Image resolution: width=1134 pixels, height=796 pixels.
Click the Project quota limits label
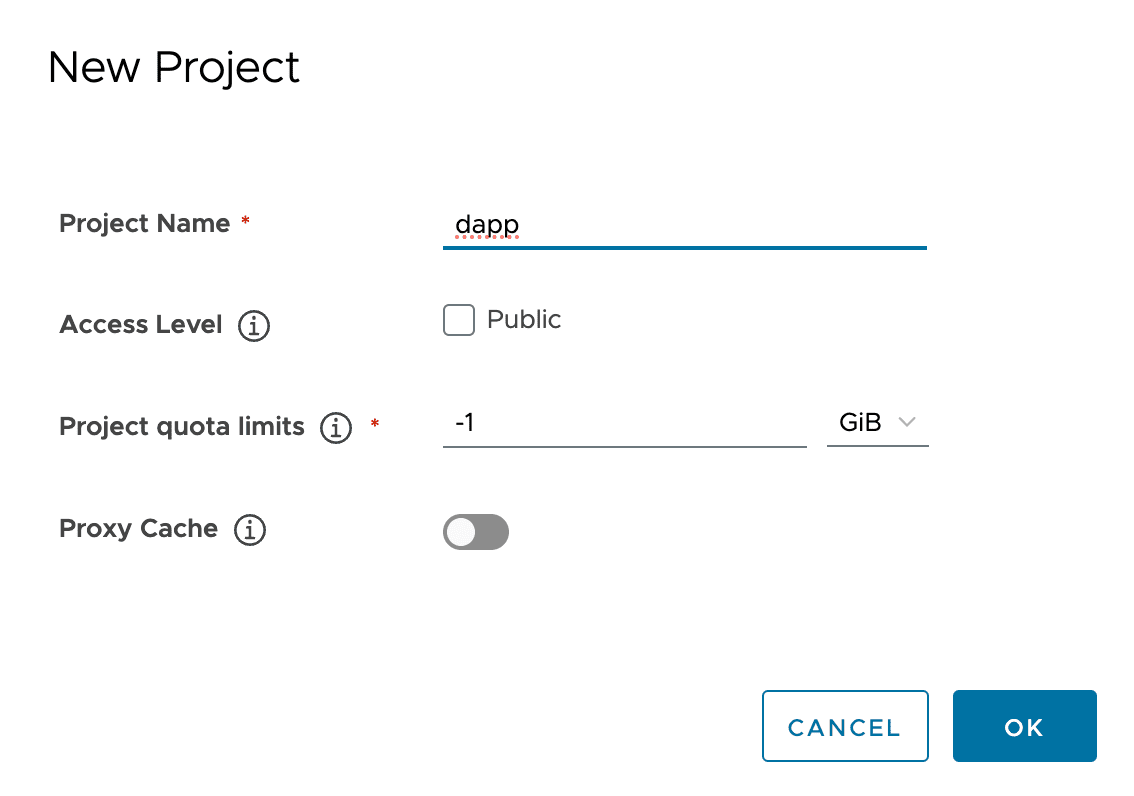click(x=182, y=427)
